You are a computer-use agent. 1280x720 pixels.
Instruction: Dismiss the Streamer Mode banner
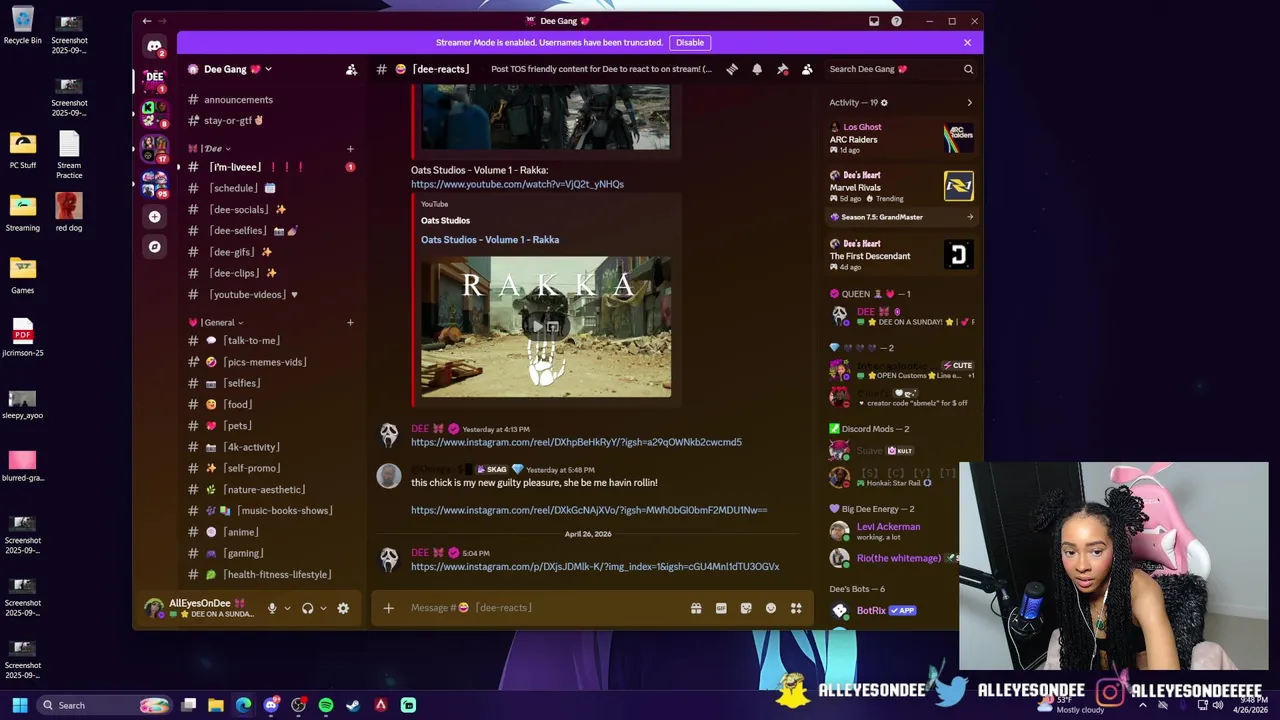click(967, 42)
